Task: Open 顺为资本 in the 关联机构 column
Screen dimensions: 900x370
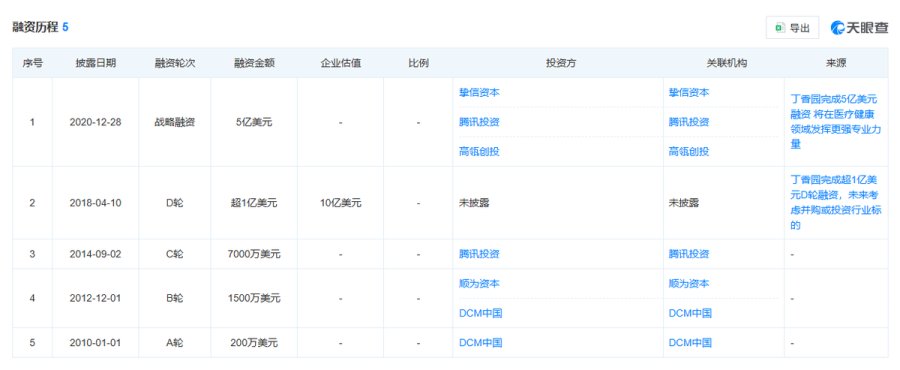Action: pyautogui.click(x=689, y=283)
